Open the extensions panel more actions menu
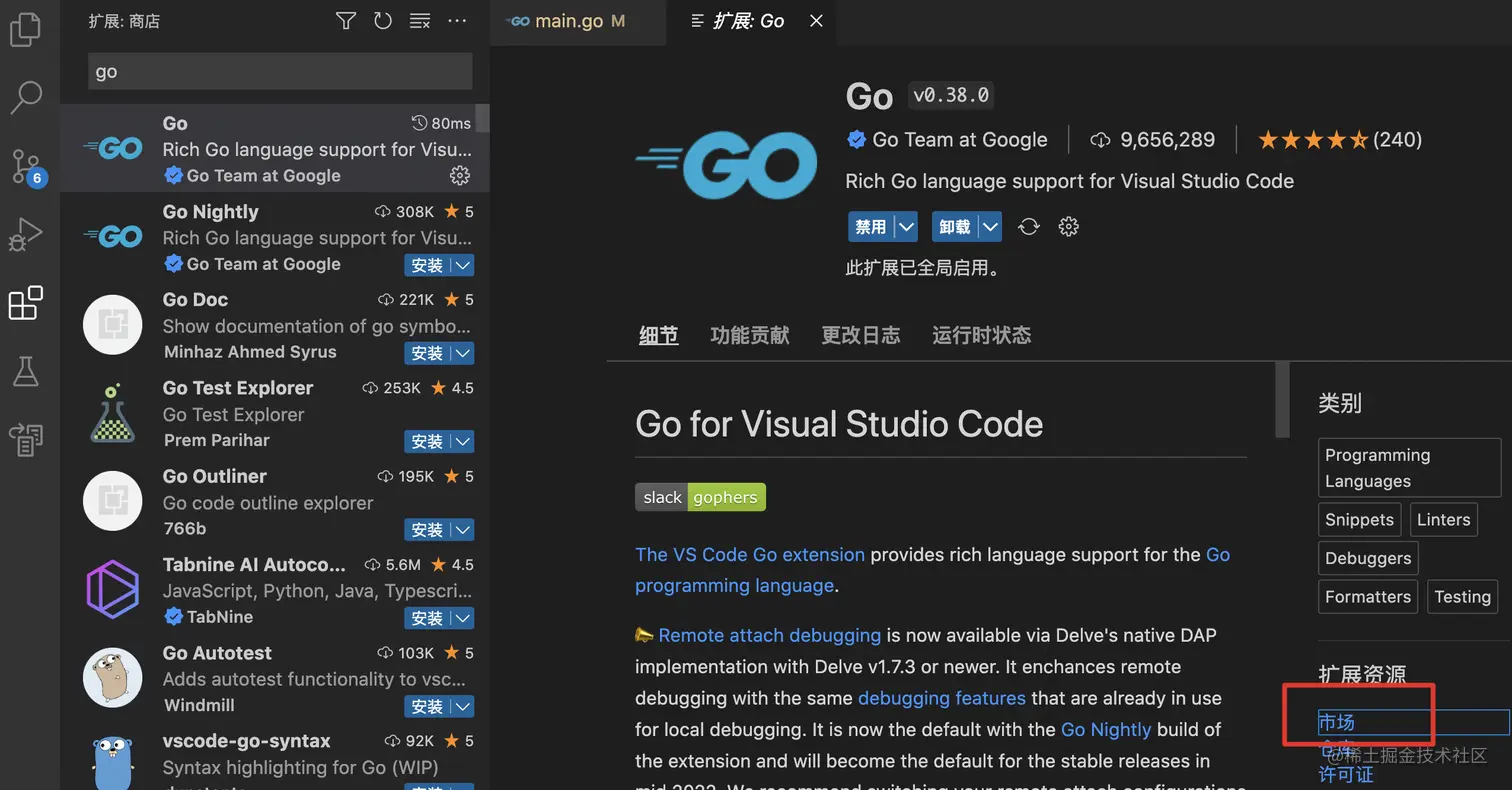 (457, 20)
